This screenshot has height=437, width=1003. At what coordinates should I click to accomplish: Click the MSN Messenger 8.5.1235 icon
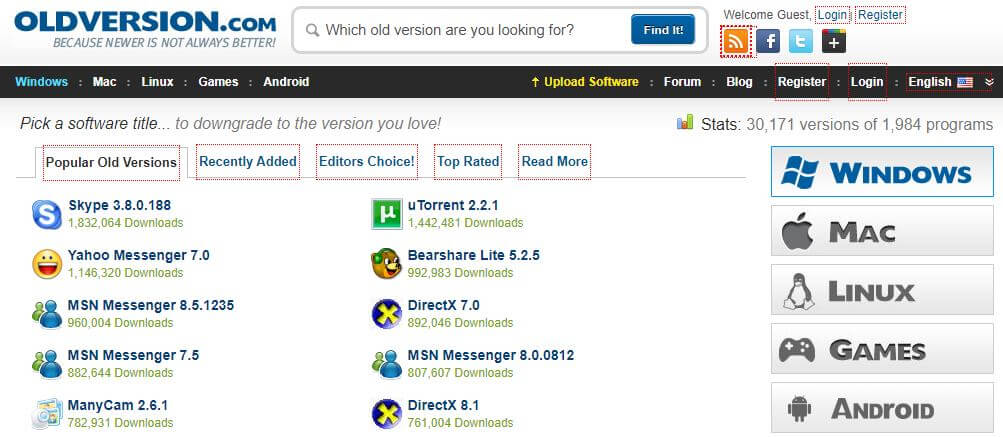[47, 314]
